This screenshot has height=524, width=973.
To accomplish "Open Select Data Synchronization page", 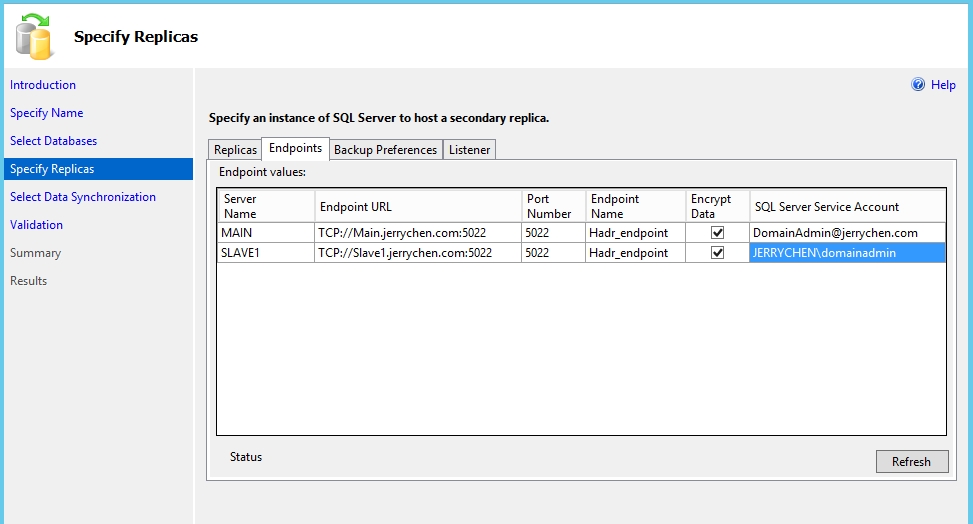I will [83, 197].
